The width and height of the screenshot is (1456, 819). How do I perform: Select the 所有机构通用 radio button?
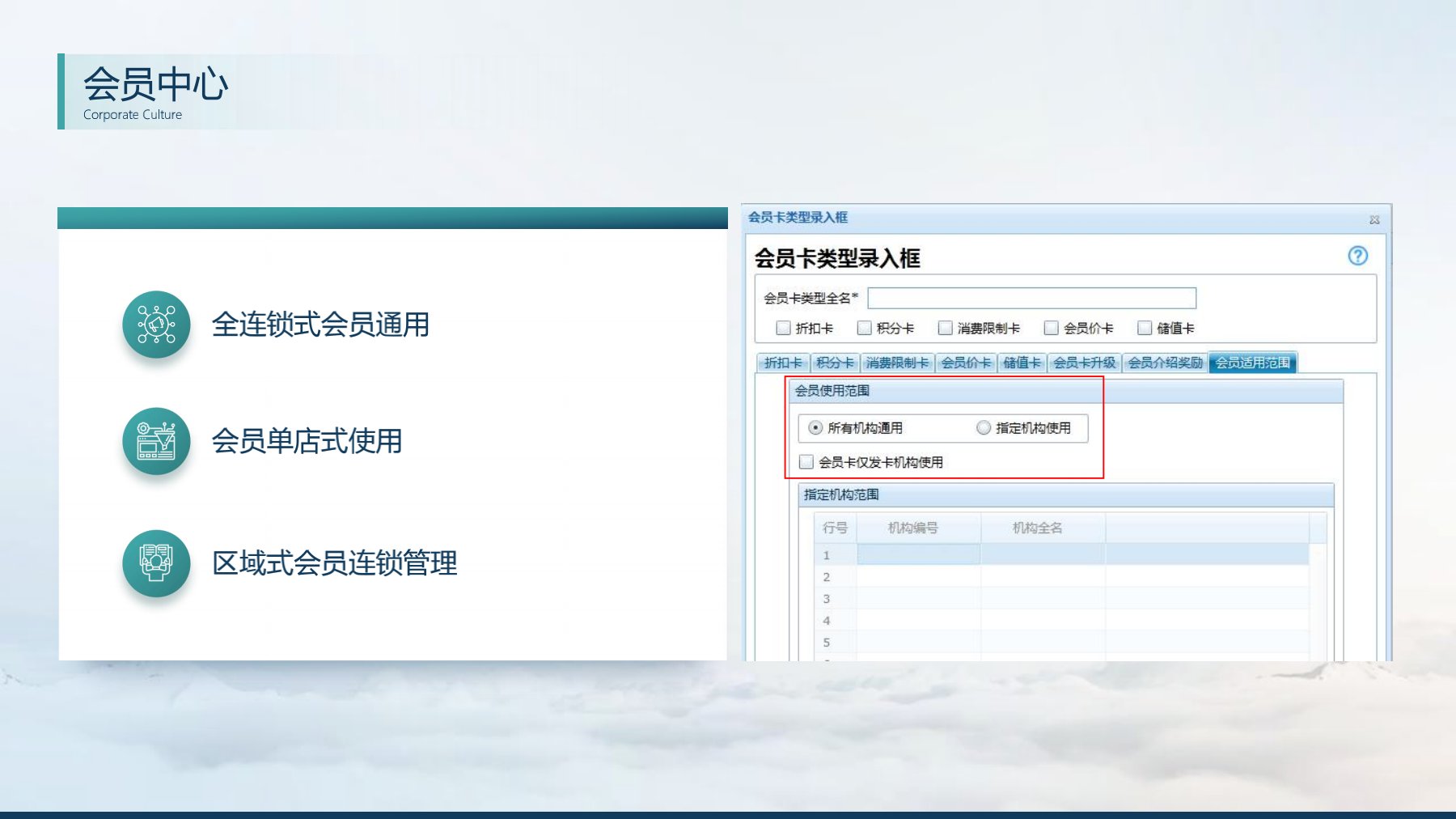[x=816, y=429]
